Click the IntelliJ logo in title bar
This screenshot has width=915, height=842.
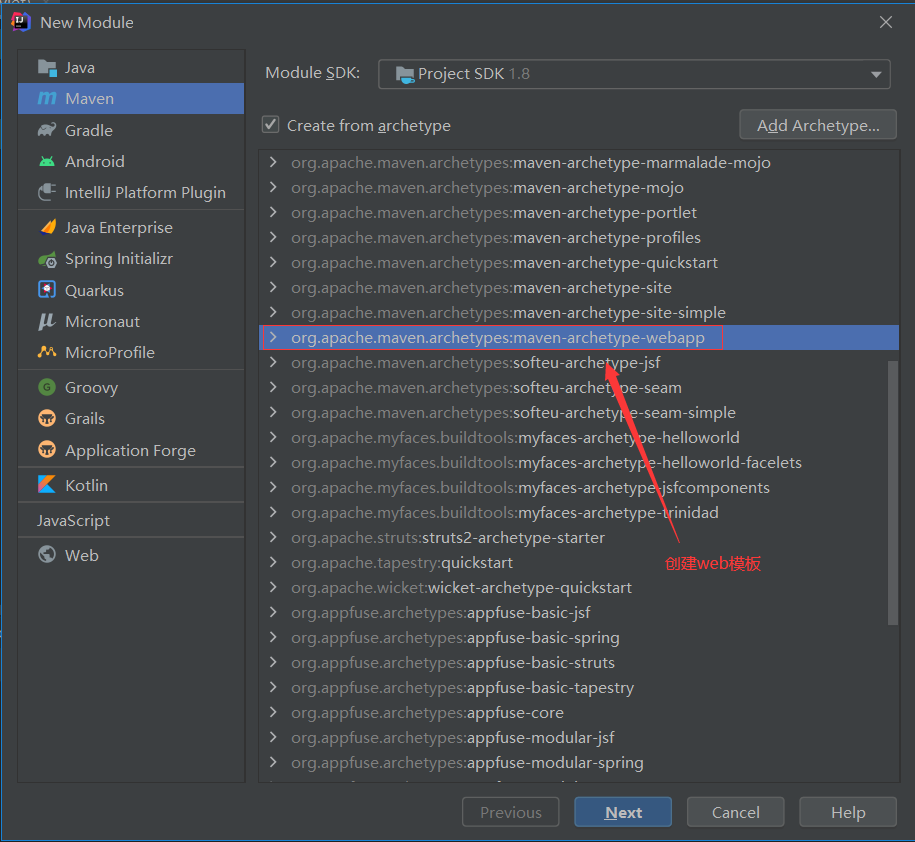(x=20, y=22)
